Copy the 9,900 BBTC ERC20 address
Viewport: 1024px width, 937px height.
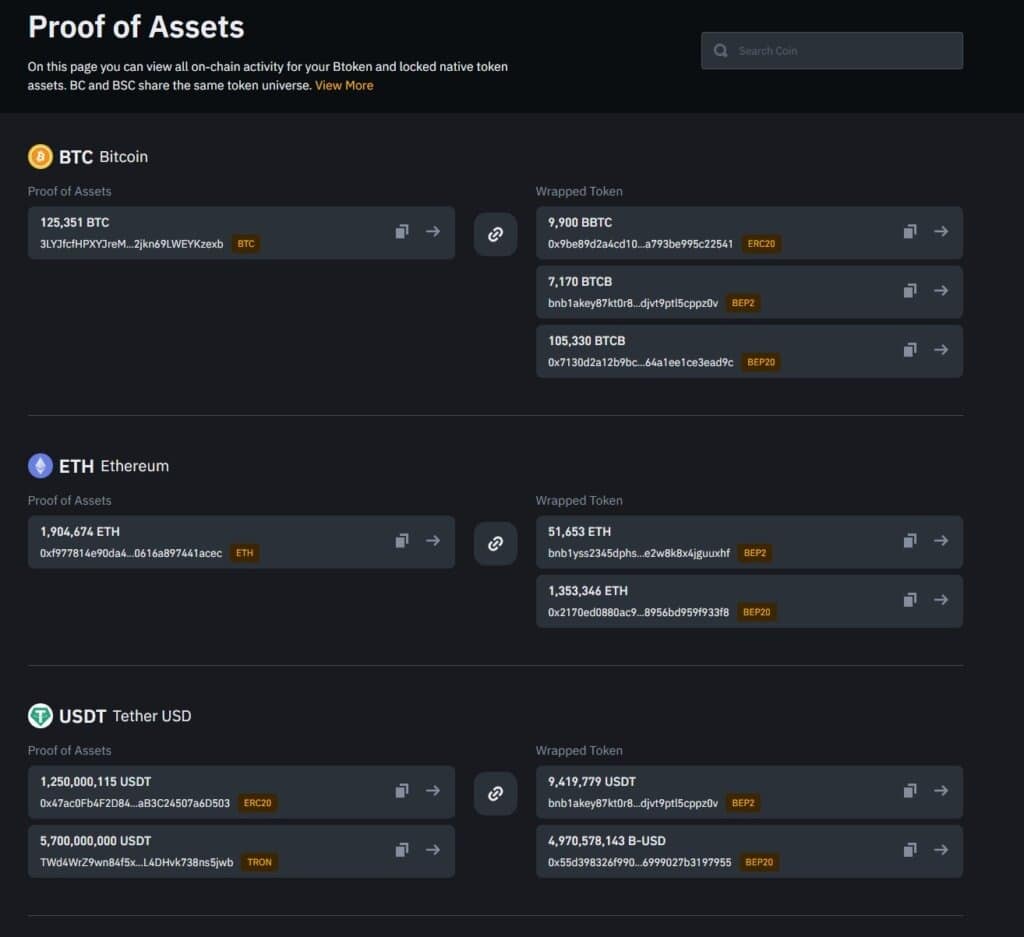pos(910,231)
